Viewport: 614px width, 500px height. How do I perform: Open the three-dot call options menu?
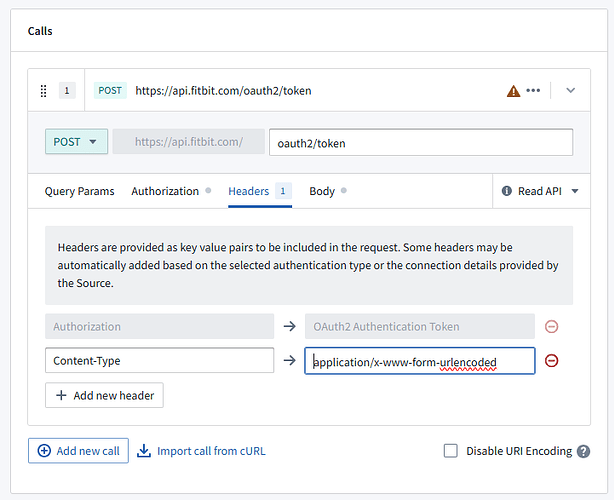pyautogui.click(x=533, y=91)
